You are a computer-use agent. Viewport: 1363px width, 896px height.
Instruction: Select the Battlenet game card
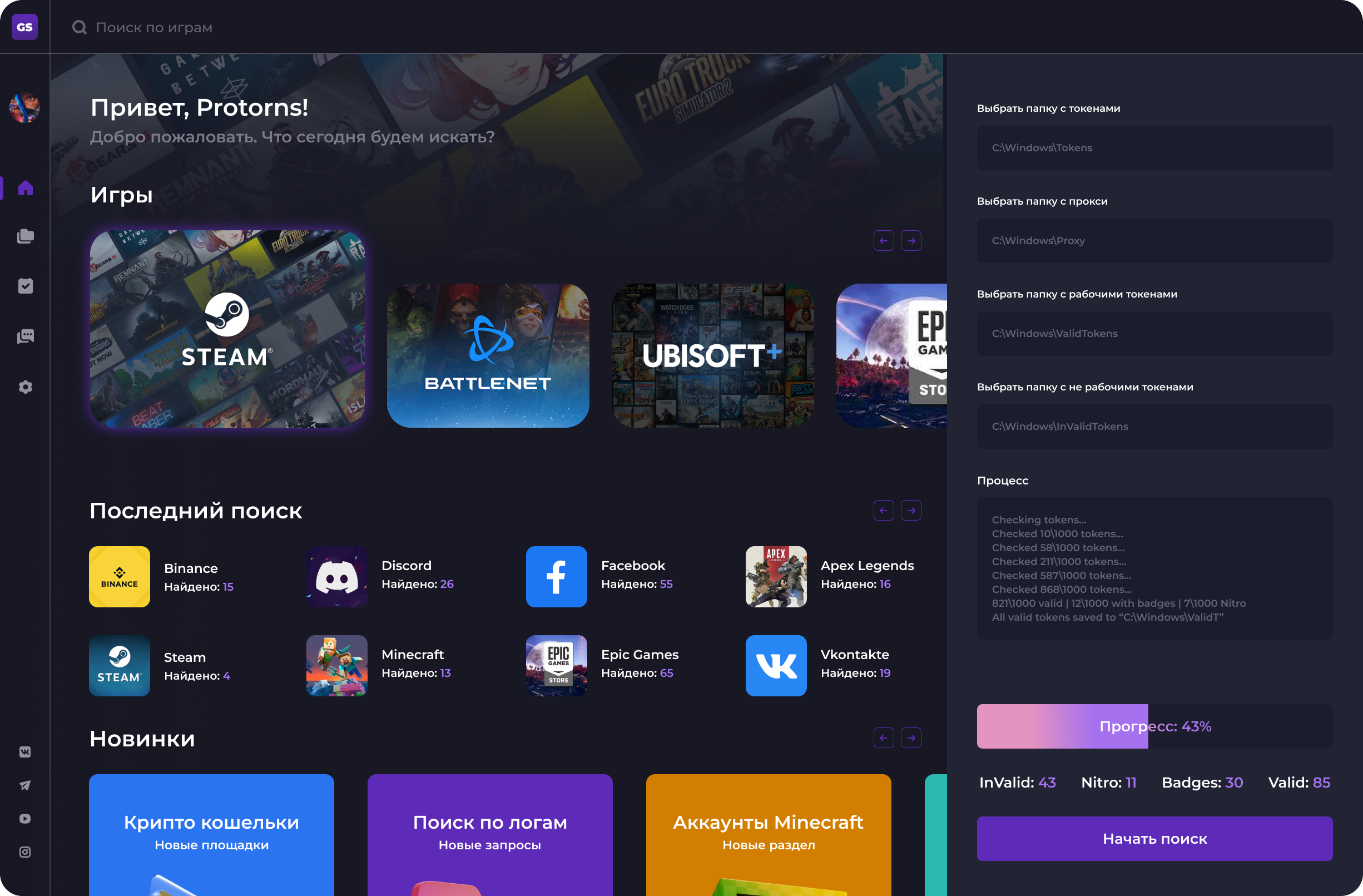point(488,355)
